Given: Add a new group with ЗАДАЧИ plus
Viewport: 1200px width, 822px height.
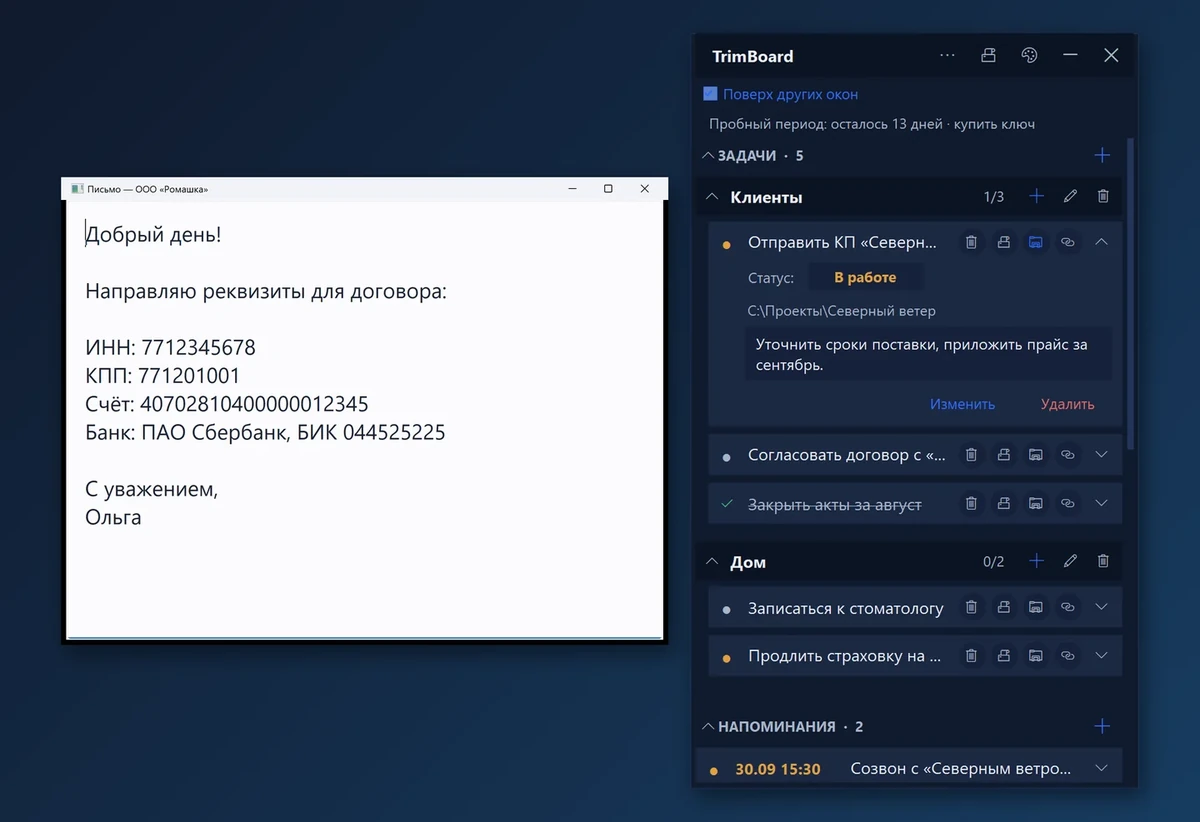Looking at the screenshot, I should tap(1102, 155).
